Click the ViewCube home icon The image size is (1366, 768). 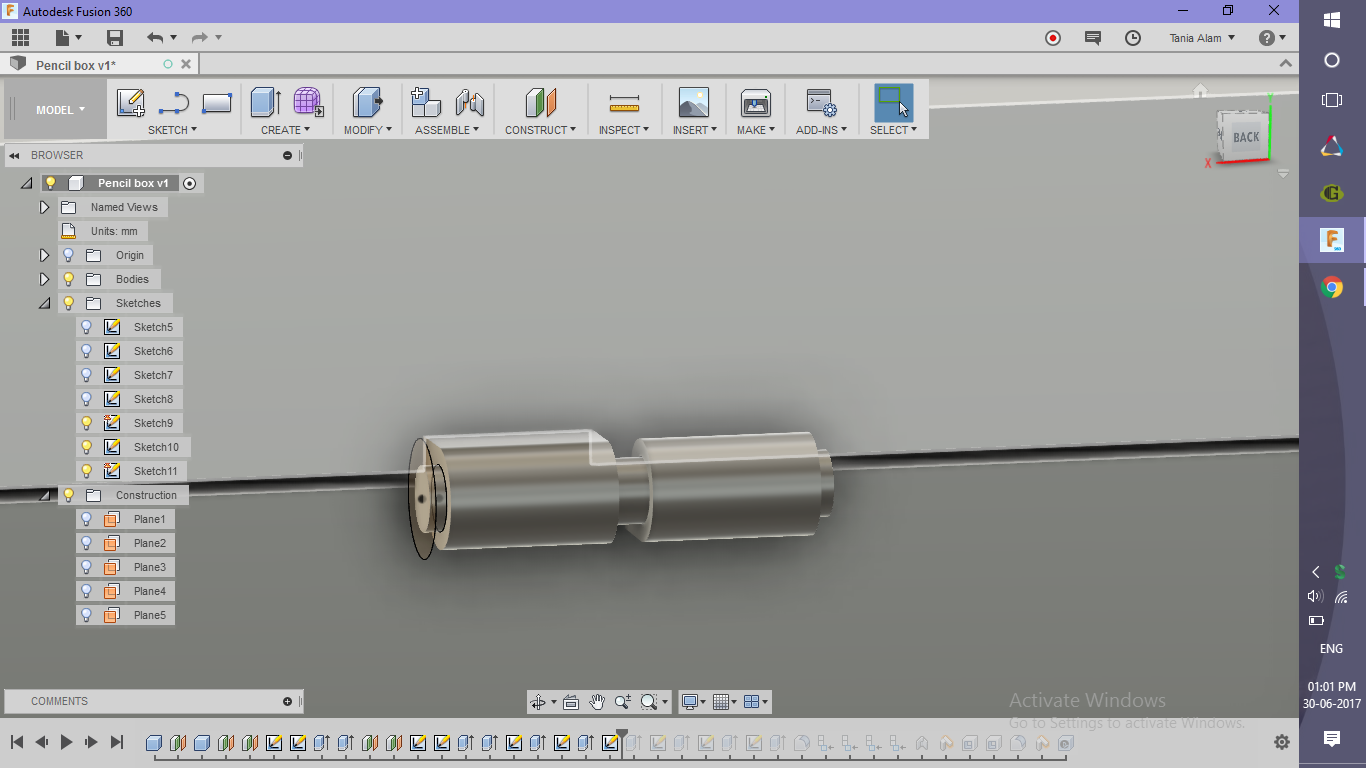point(1200,91)
